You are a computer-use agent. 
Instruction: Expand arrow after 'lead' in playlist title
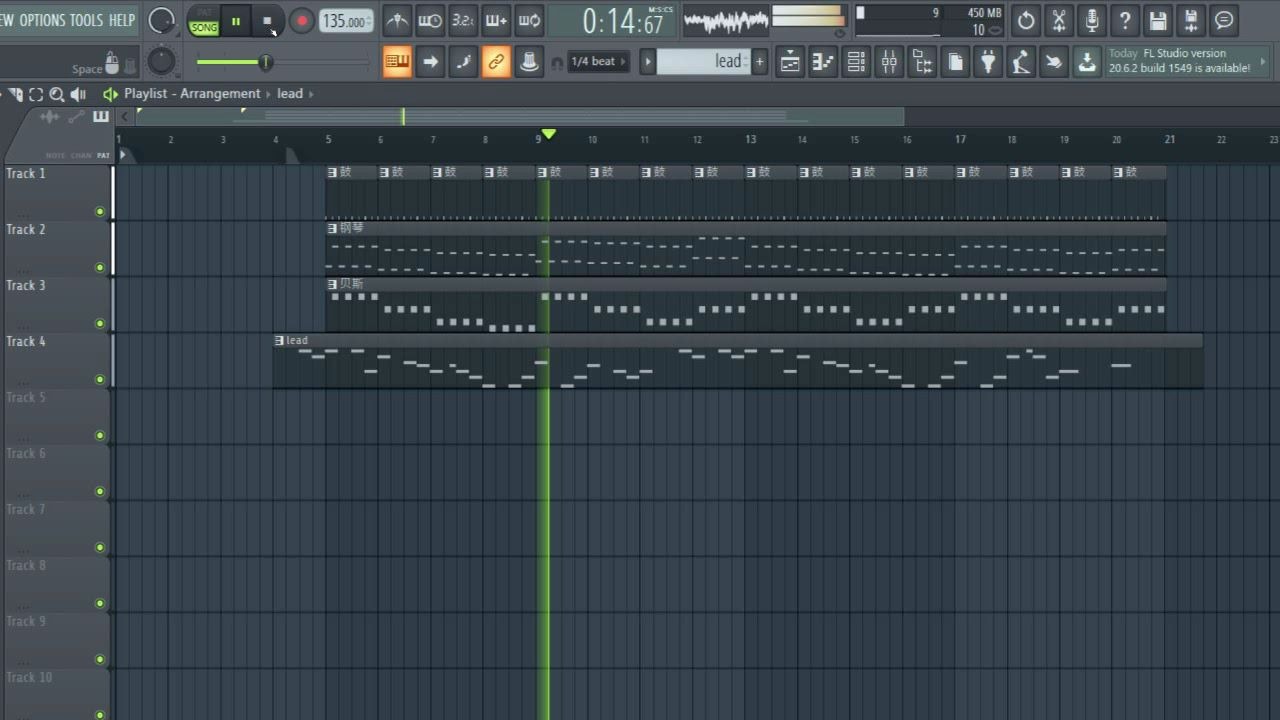tap(311, 94)
